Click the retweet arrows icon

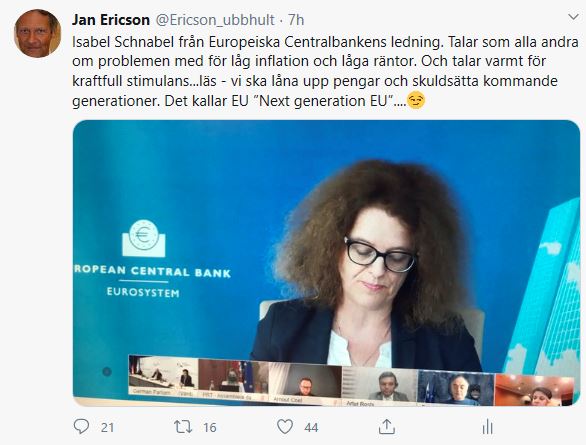coord(183,427)
